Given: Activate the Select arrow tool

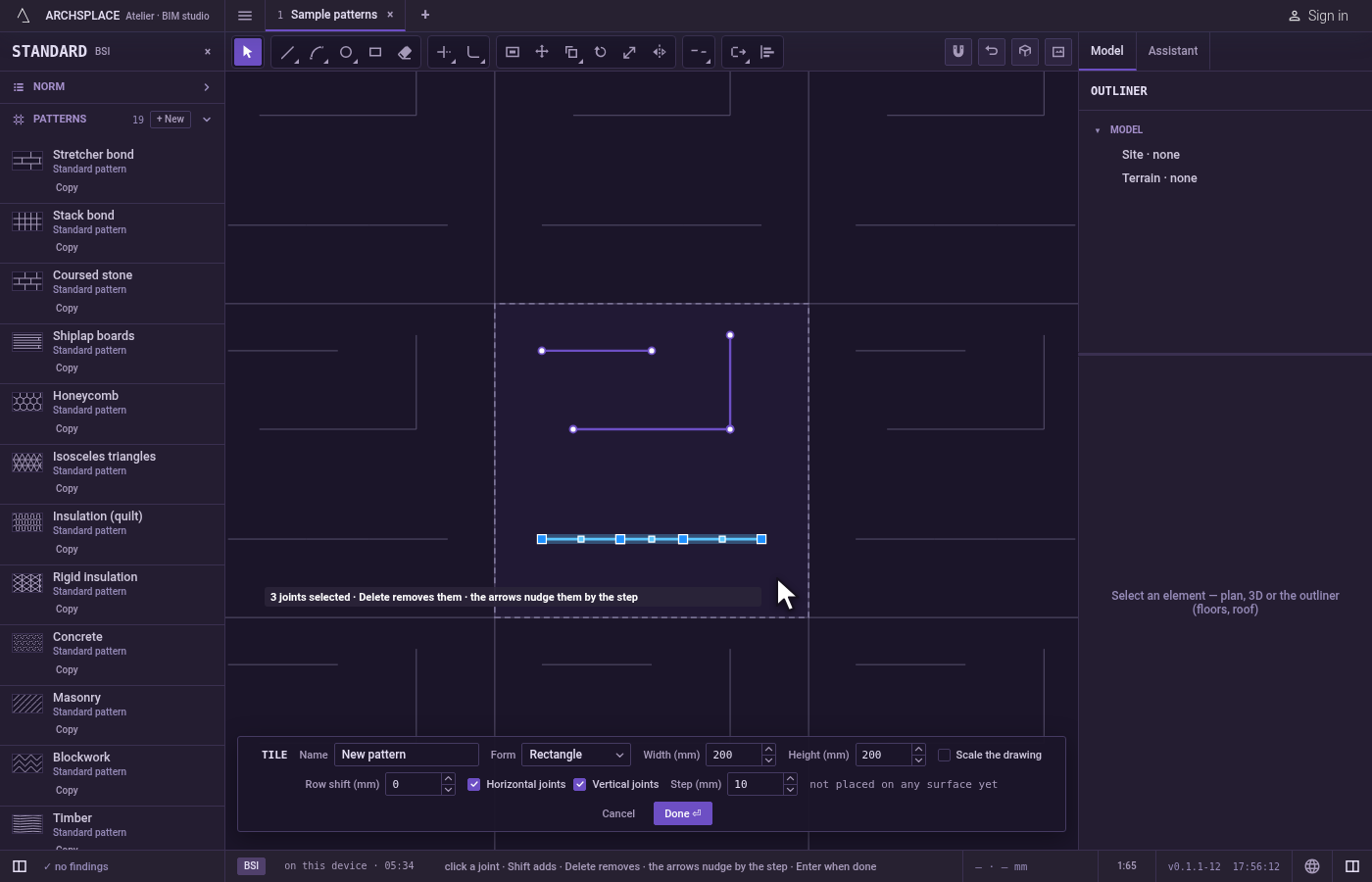Looking at the screenshot, I should click(x=248, y=52).
